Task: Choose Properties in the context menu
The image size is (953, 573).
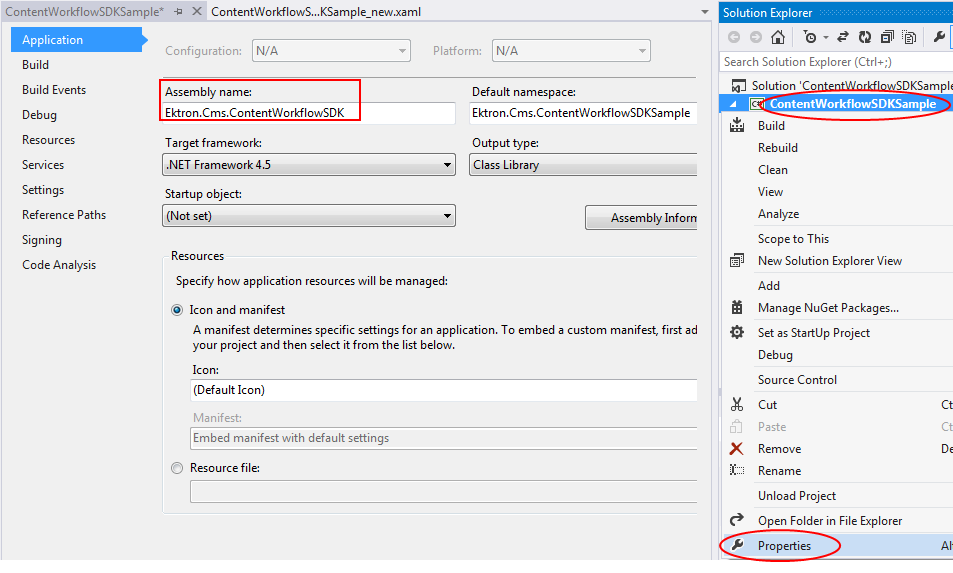Action: tap(784, 546)
